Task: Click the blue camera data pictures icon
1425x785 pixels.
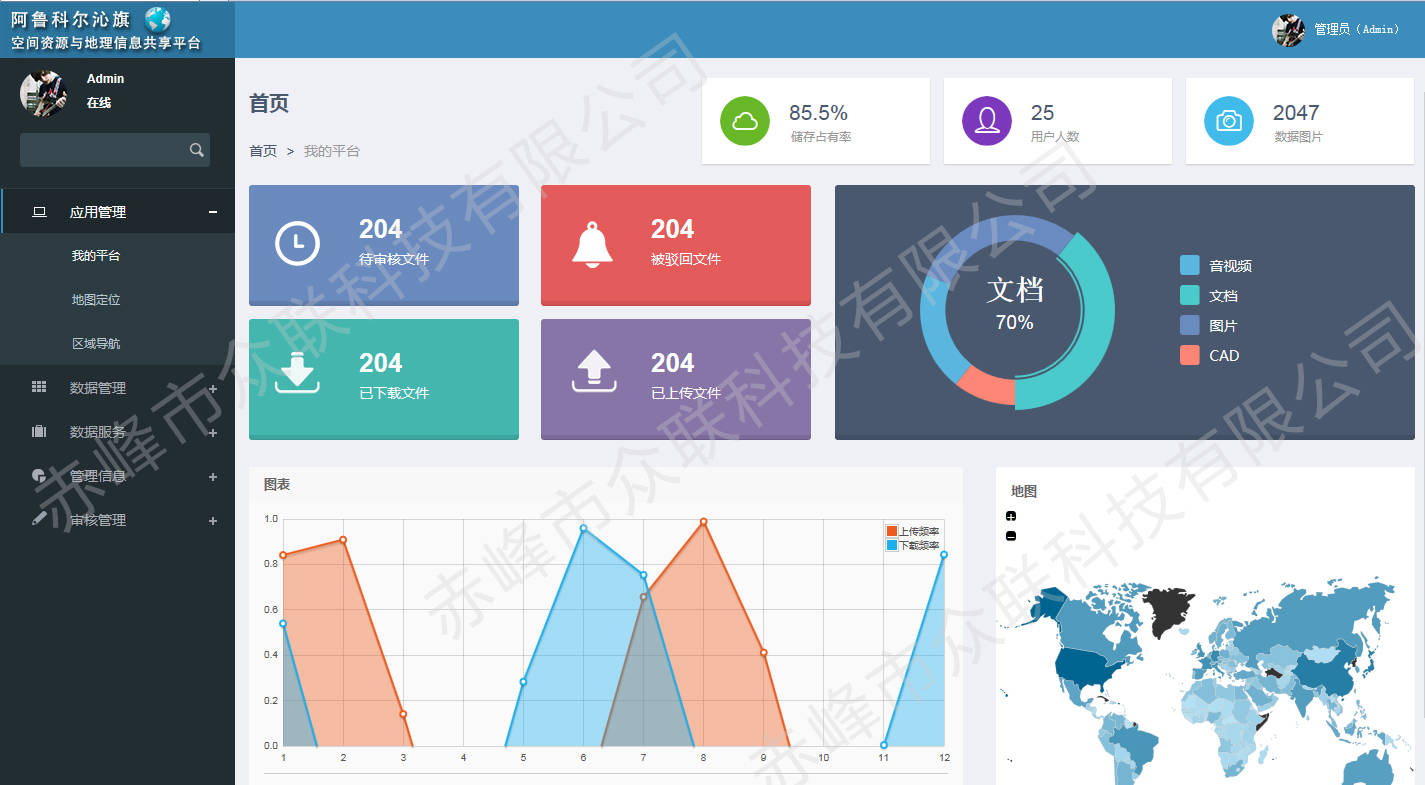Action: click(x=1229, y=121)
